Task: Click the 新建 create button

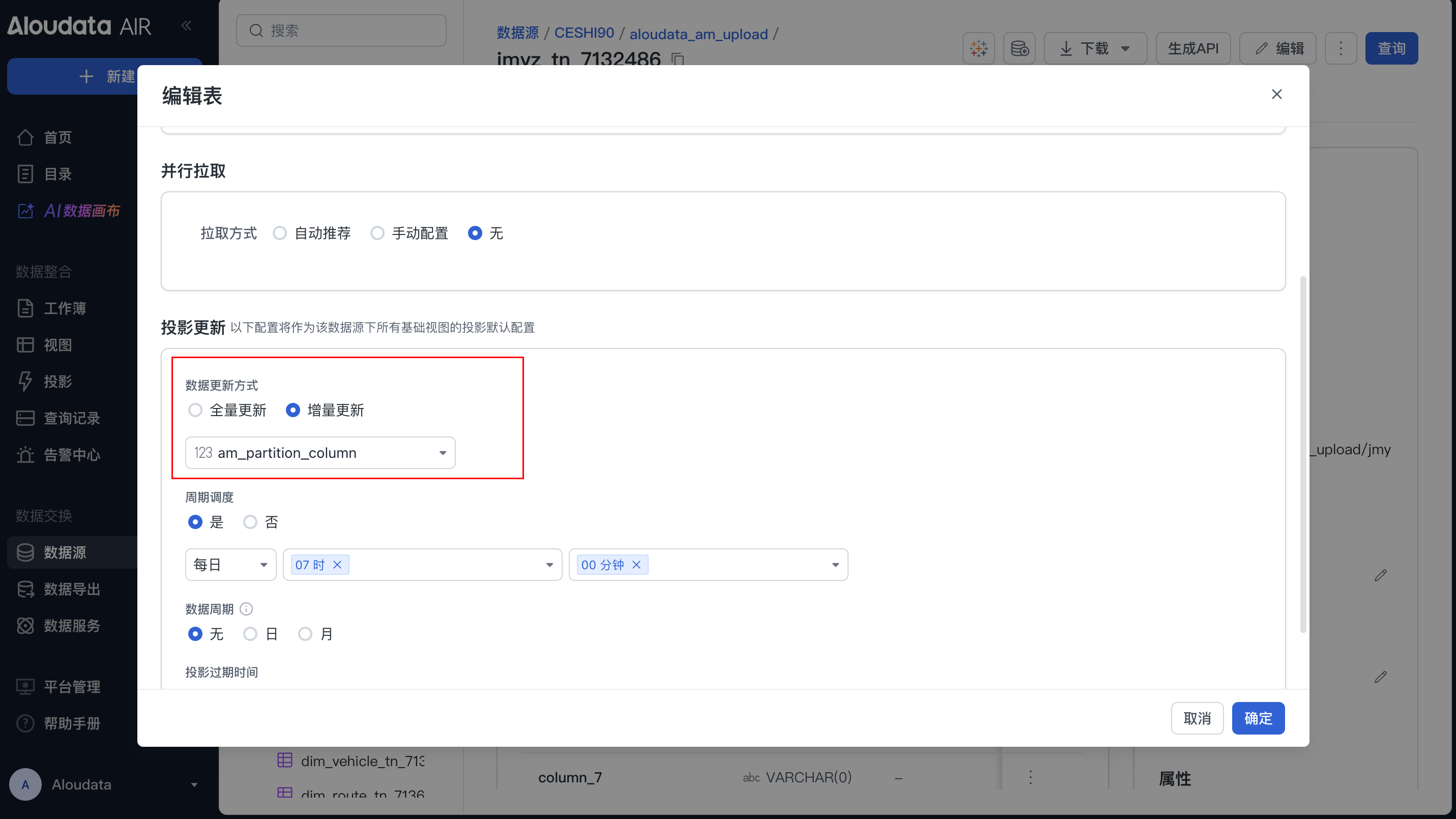Action: tap(105, 76)
